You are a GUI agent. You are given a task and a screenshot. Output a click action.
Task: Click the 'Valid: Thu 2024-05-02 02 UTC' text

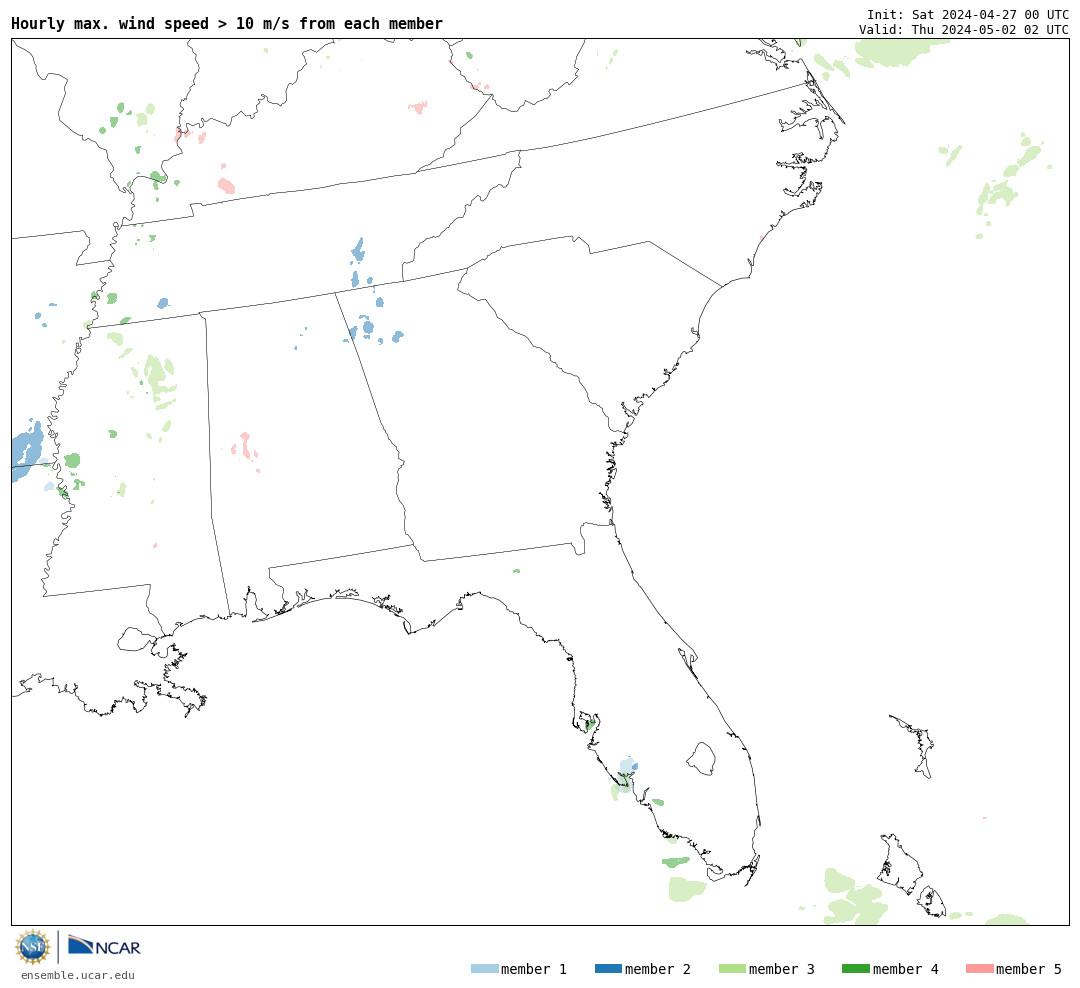[964, 30]
